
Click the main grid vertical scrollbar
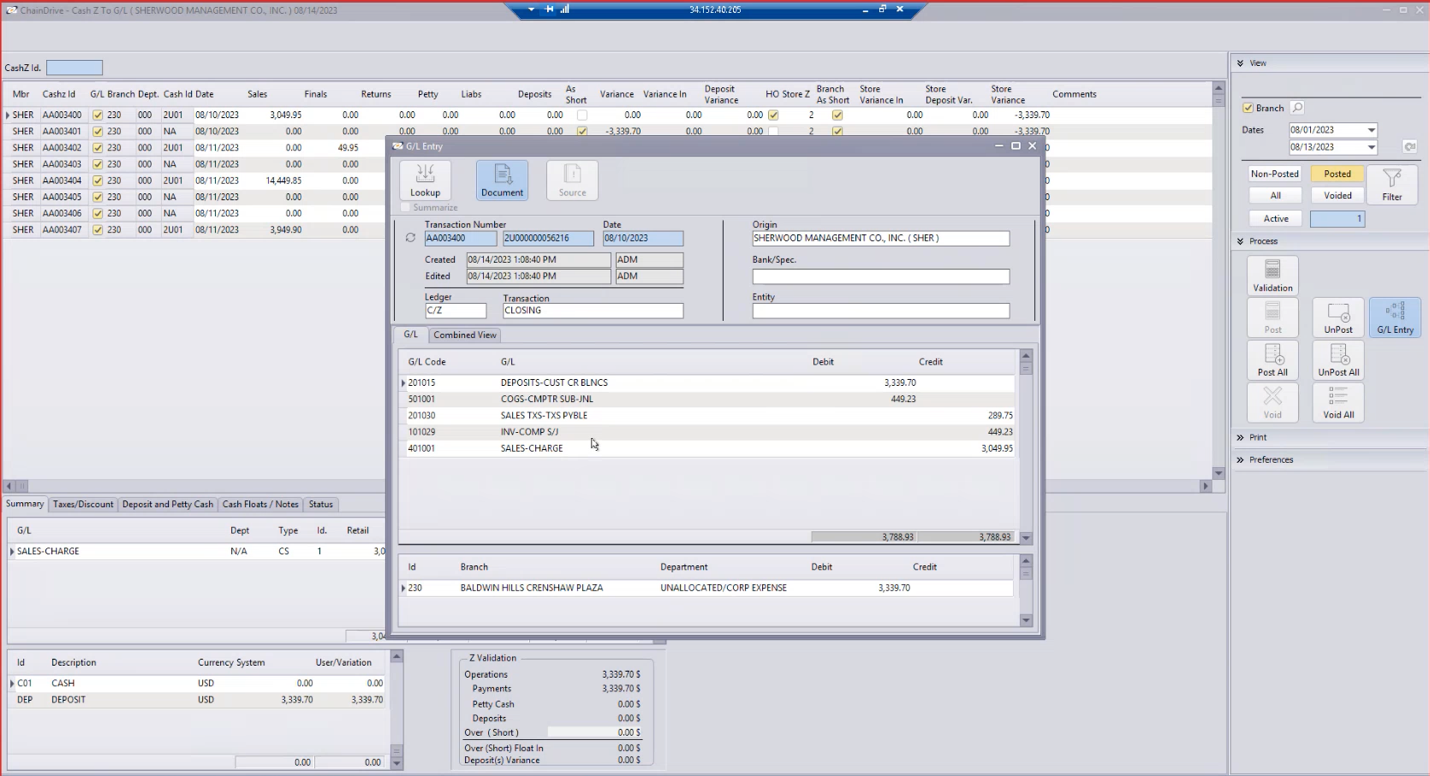click(x=1218, y=280)
